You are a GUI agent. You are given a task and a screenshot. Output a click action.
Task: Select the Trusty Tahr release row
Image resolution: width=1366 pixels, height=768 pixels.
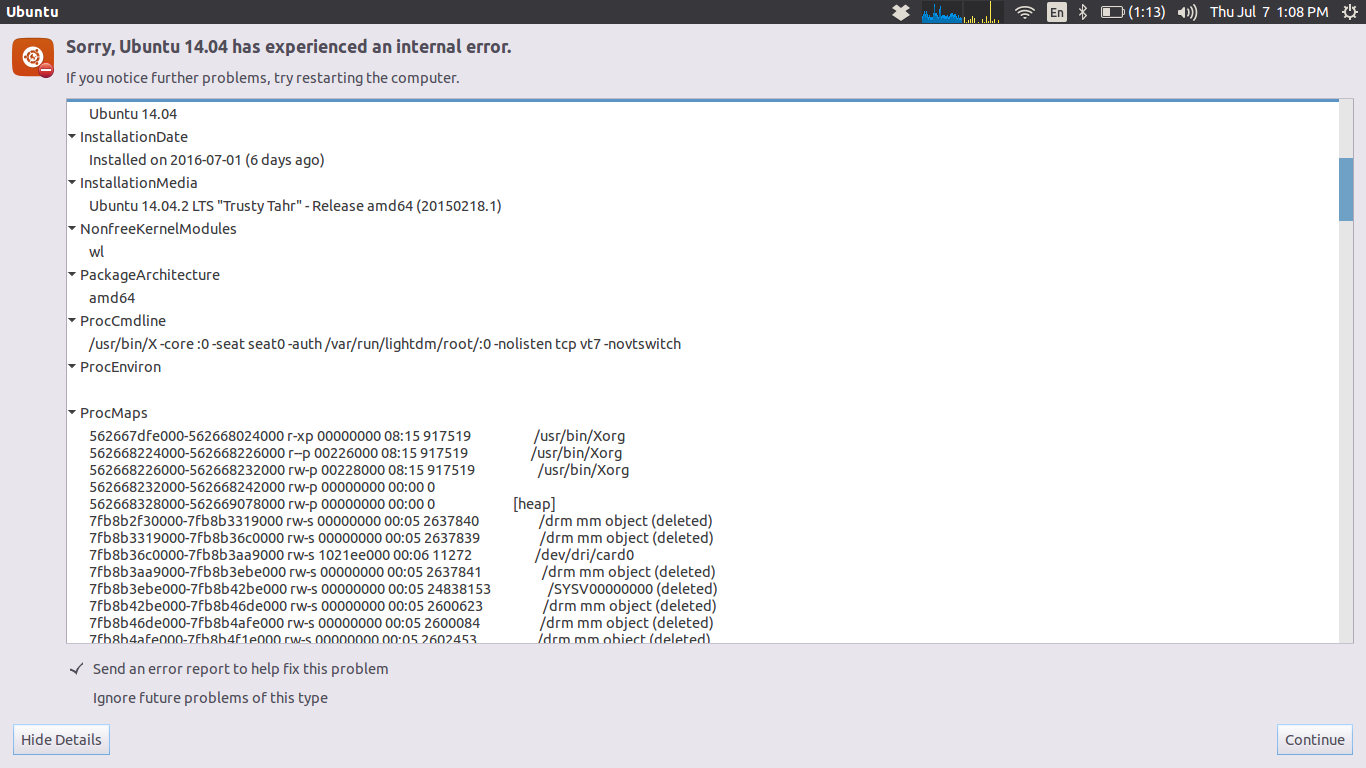295,206
